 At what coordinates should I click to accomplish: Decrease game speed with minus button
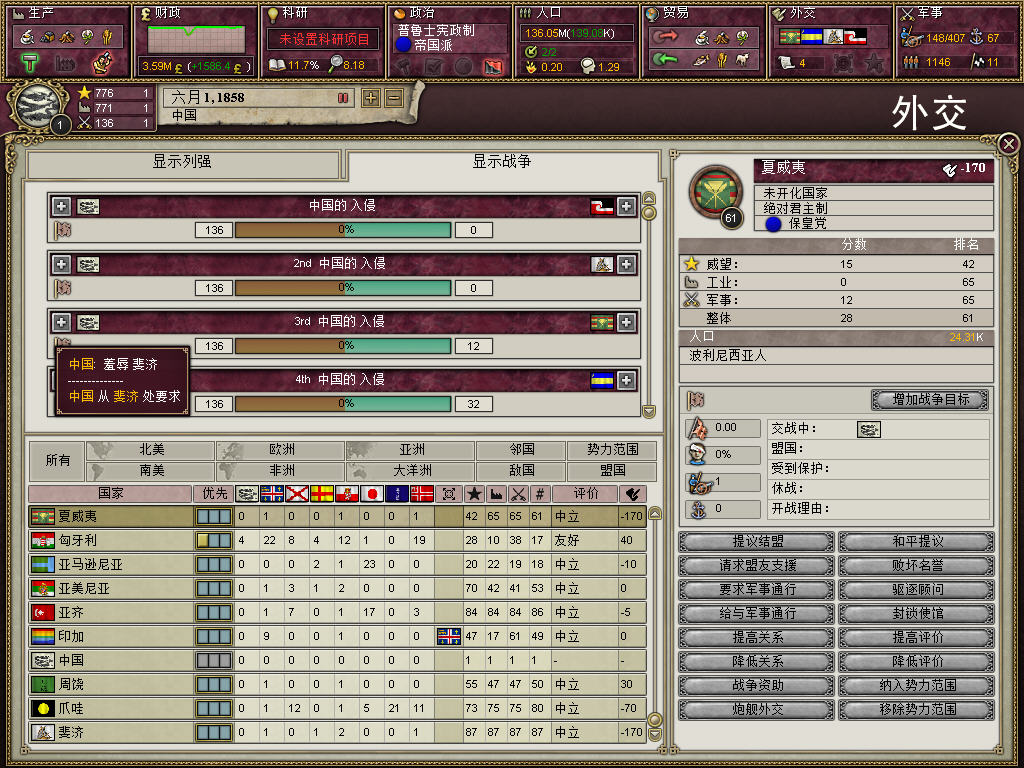tap(394, 99)
